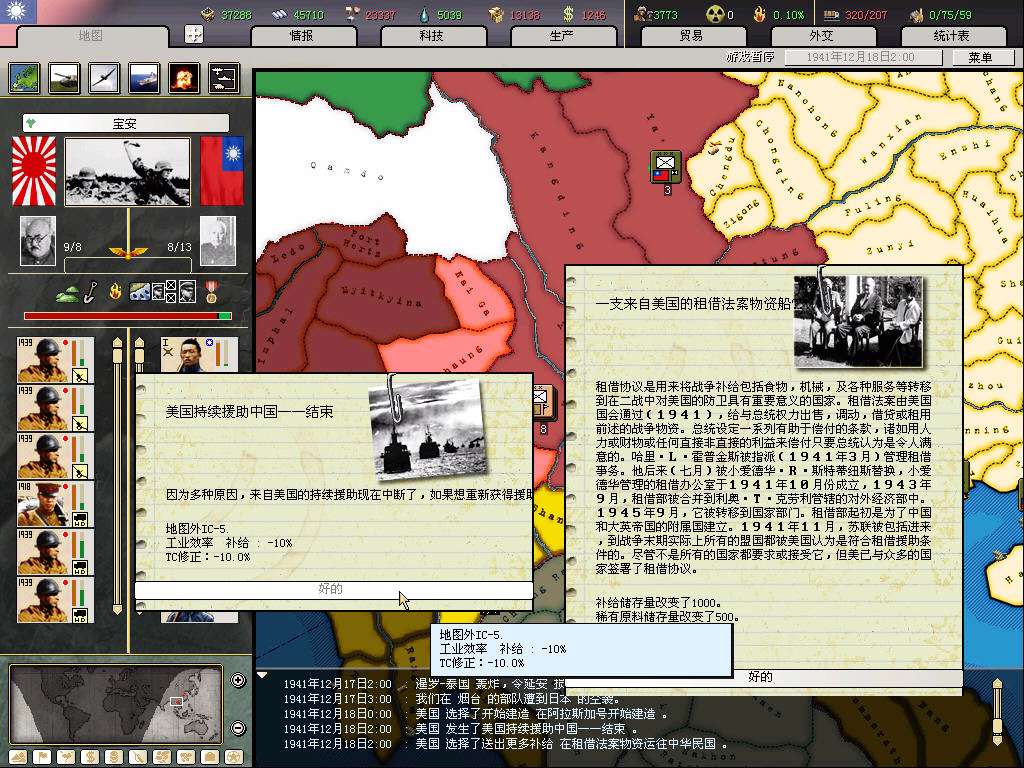
Task: Click the star-in-circle map mode button
Action: (234, 758)
